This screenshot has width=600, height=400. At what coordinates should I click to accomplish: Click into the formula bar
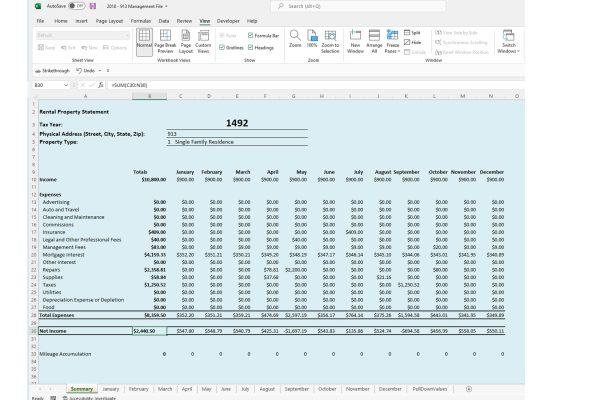316,85
